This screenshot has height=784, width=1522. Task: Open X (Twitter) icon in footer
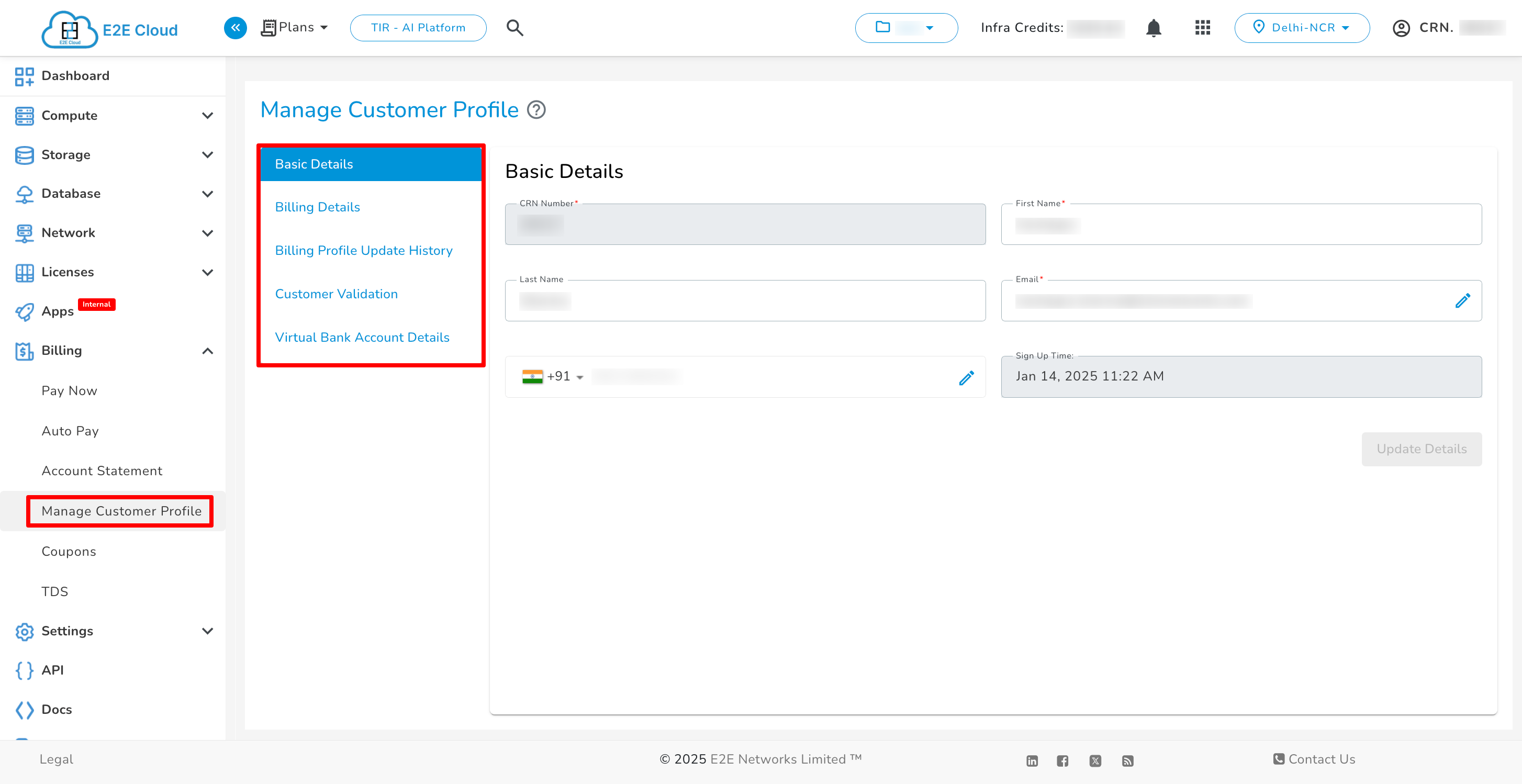click(x=1095, y=761)
